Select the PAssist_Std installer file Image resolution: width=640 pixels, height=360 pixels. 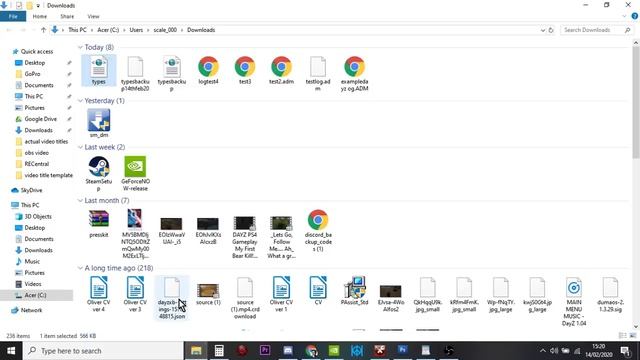point(354,291)
